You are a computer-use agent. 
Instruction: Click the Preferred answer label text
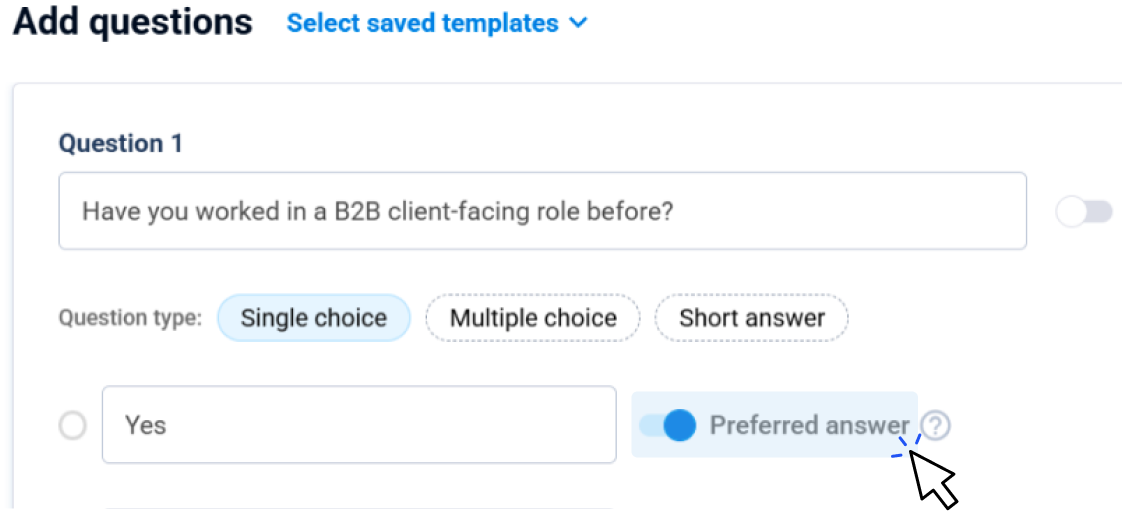tap(809, 425)
